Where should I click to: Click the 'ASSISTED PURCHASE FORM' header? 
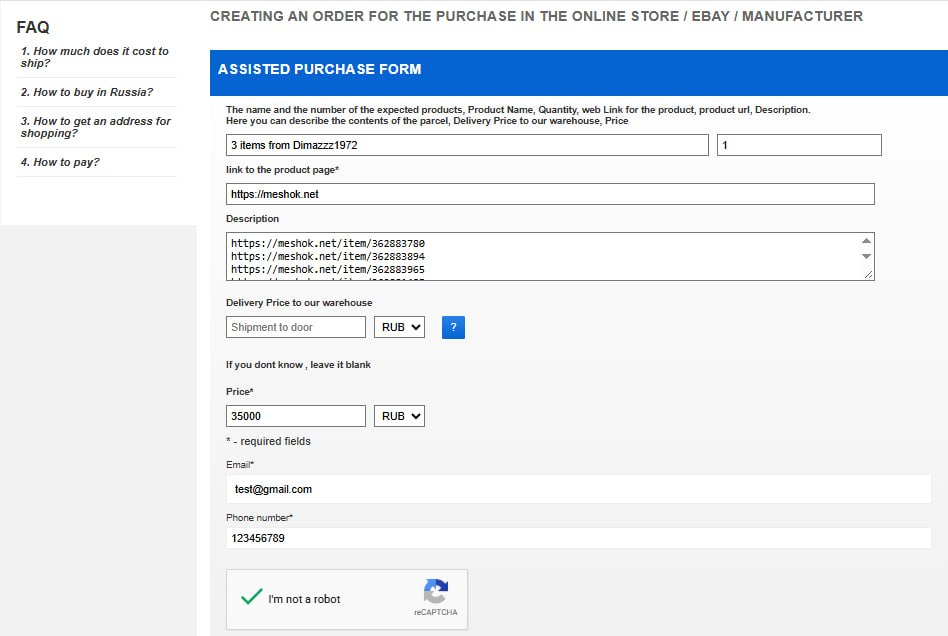click(x=319, y=69)
